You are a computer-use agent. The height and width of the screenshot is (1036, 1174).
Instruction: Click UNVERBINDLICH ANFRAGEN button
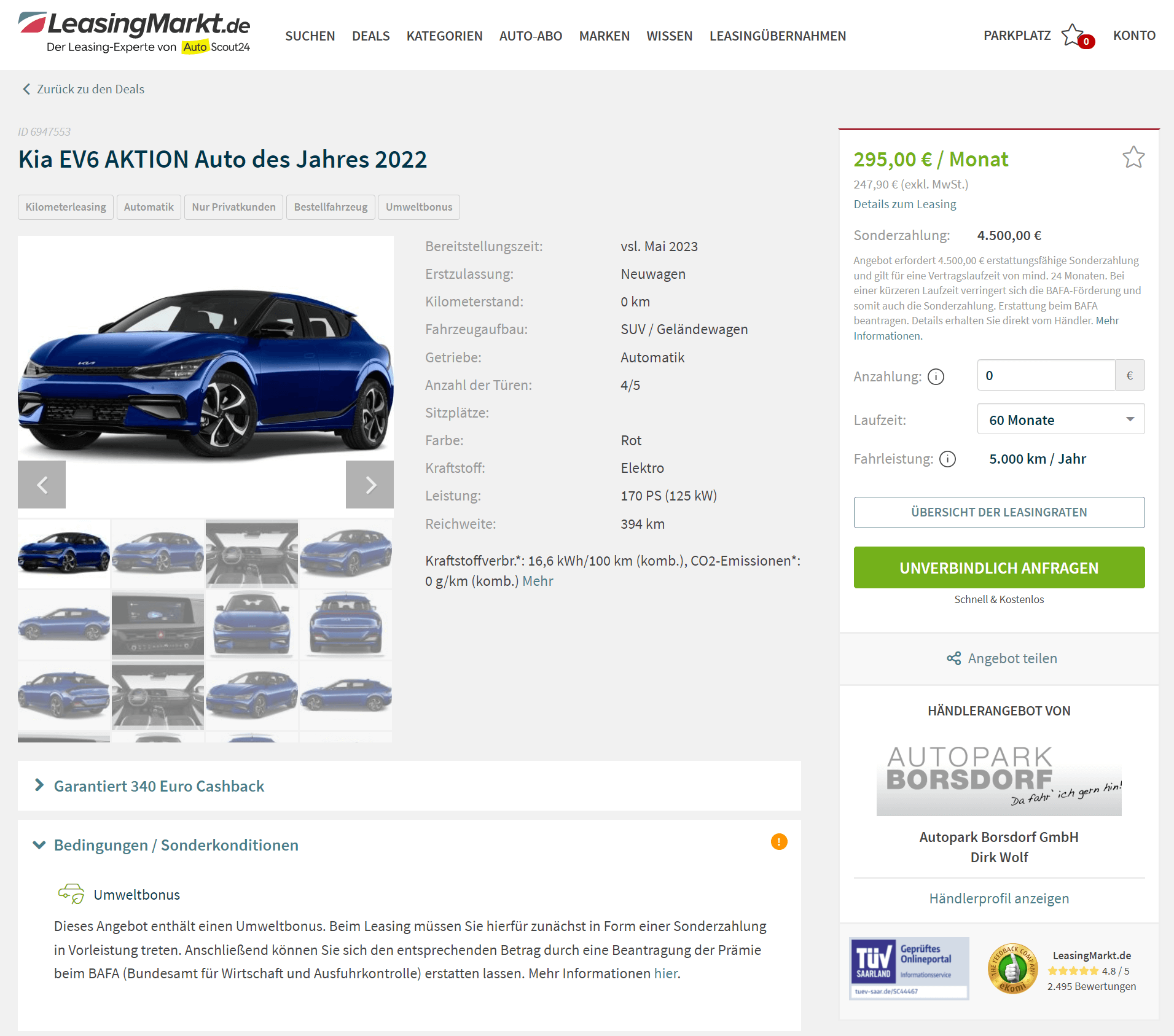click(999, 567)
